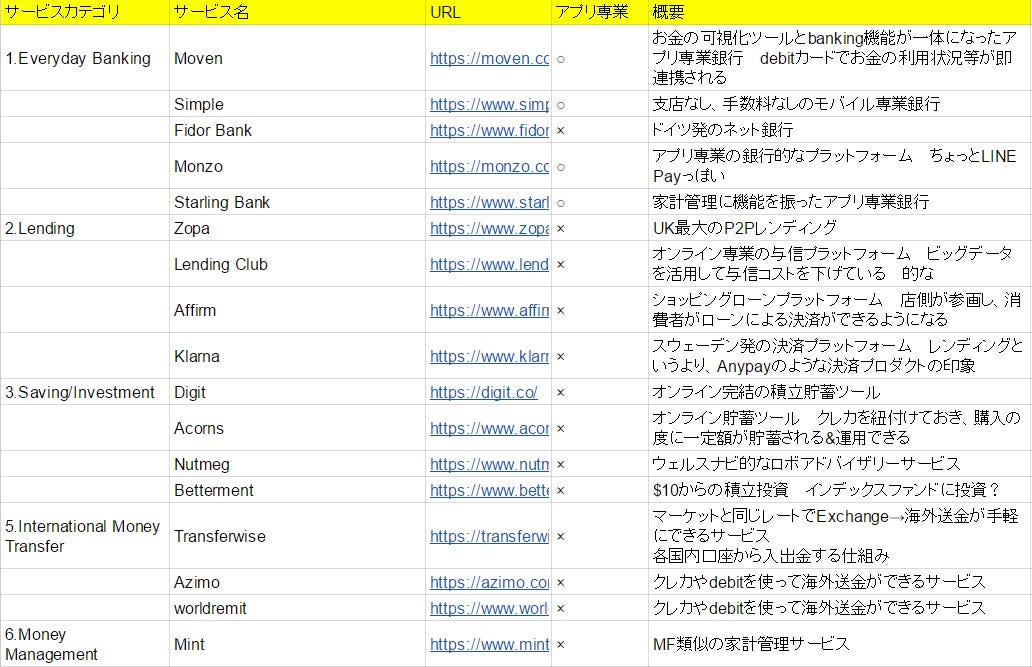Screen dimensions: 1032x667
Task: Open the Moven URL link
Action: (x=489, y=59)
